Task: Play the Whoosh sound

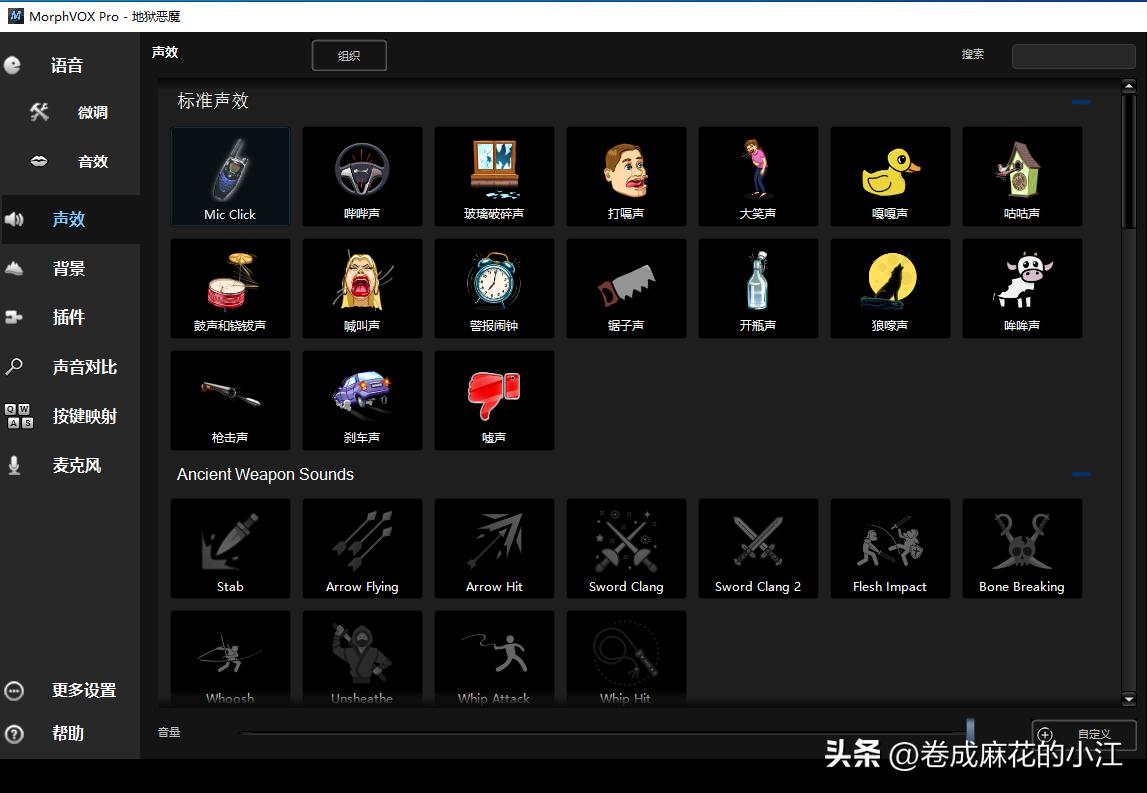Action: coord(230,658)
